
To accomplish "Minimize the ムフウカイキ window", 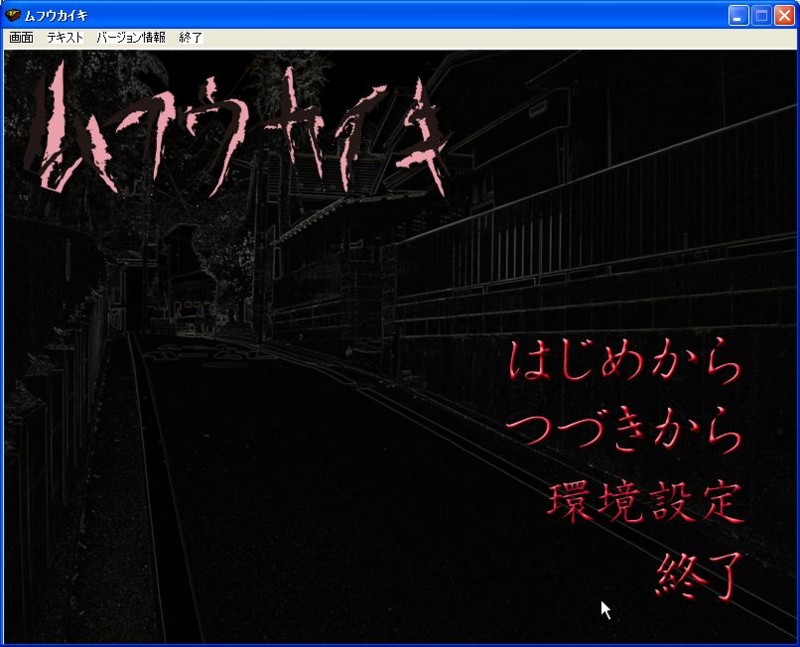I will click(x=737, y=16).
